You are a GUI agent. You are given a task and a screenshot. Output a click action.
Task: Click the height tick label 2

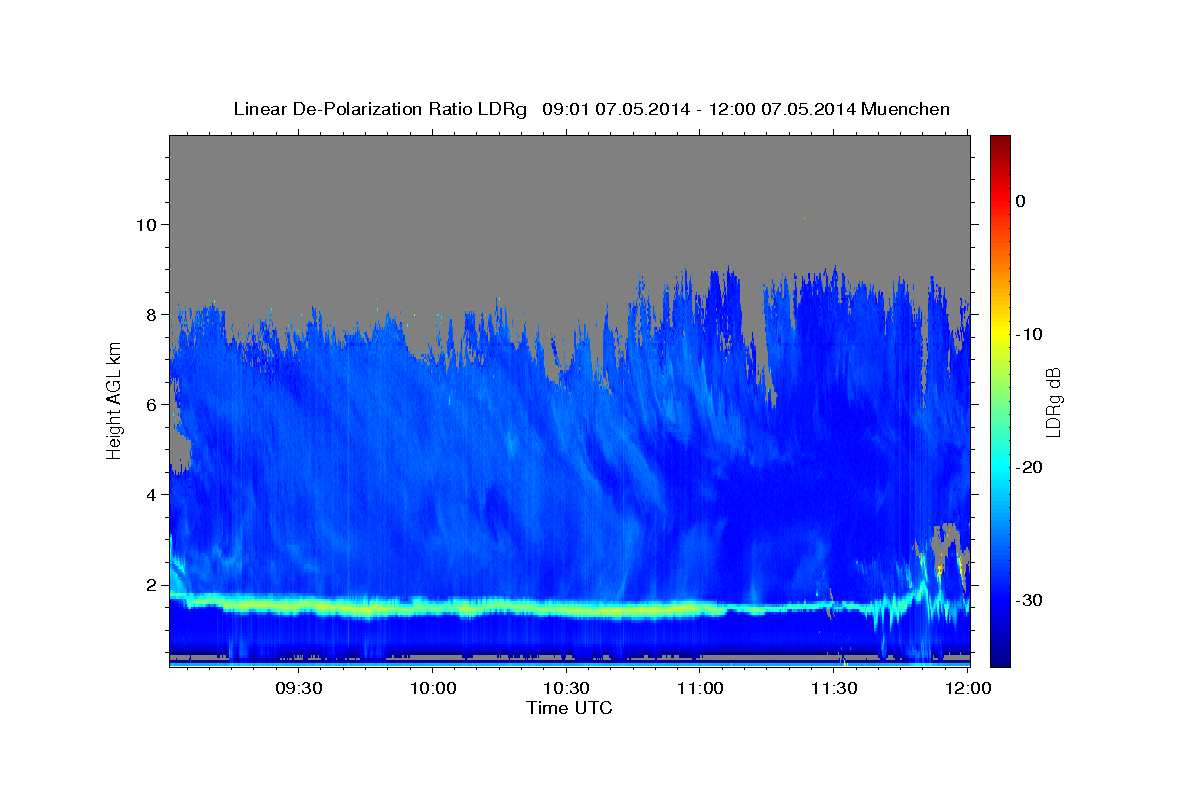pyautogui.click(x=151, y=585)
